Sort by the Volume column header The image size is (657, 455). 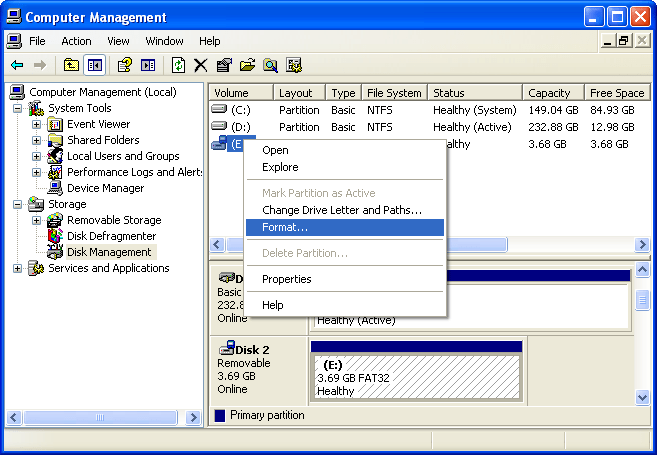(x=241, y=93)
